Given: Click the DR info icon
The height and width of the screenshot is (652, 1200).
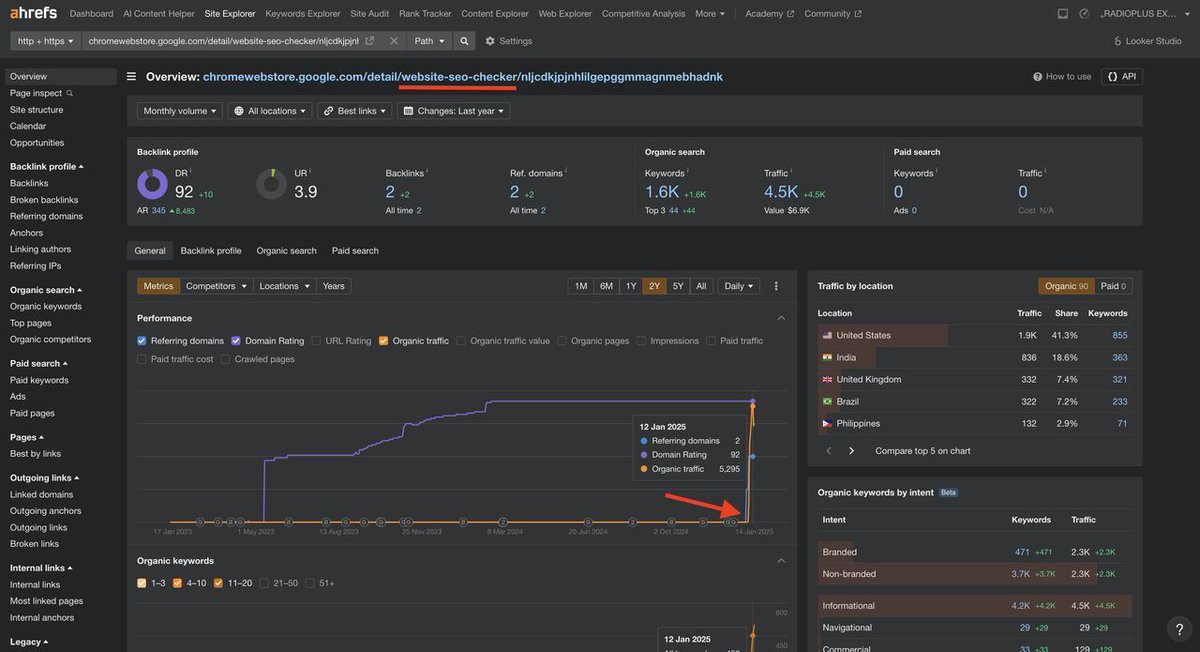Looking at the screenshot, I should coord(192,172).
